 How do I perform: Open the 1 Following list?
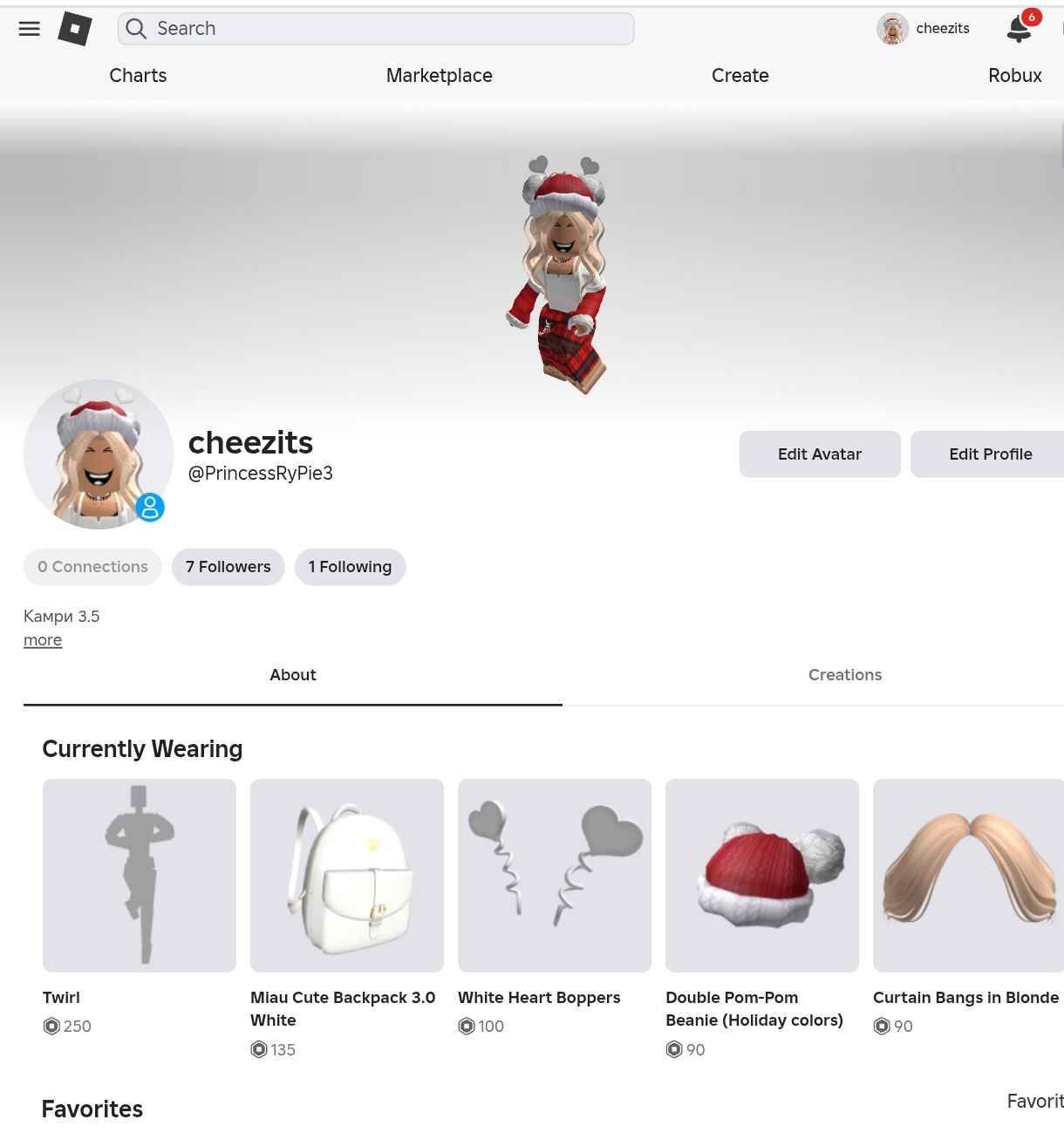tap(350, 567)
